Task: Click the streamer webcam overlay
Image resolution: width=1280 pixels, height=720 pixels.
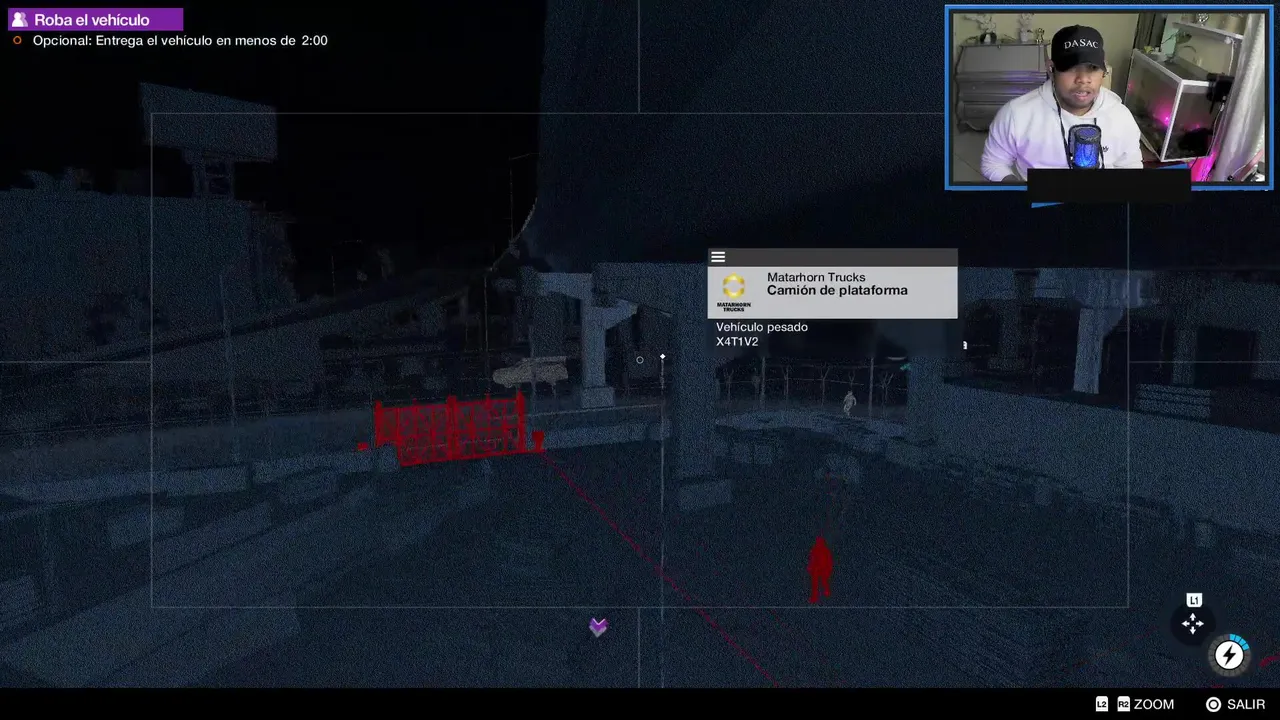Action: point(1109,97)
